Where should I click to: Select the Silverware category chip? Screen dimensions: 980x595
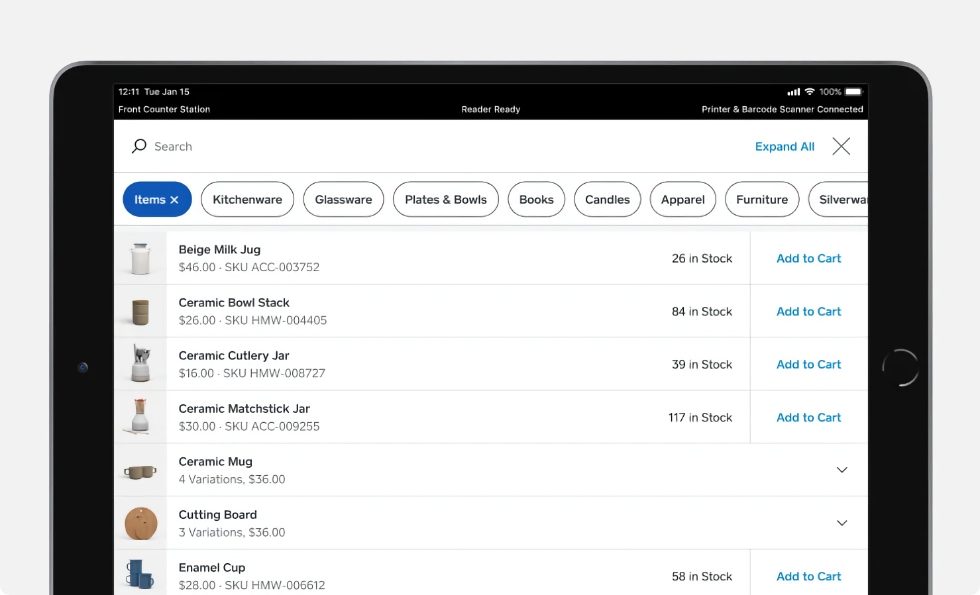pos(838,199)
